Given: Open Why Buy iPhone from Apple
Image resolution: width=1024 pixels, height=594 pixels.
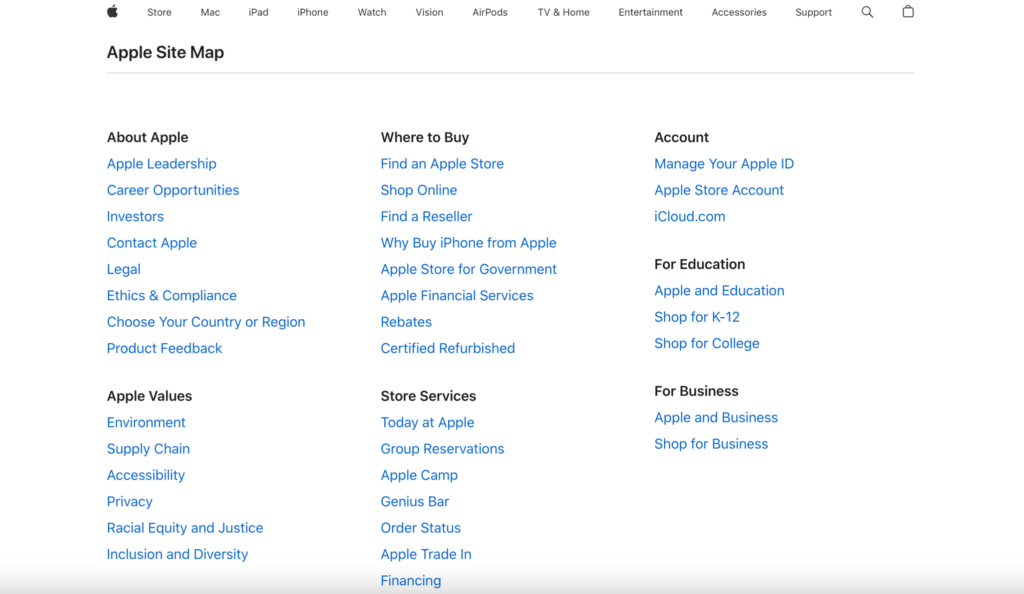Looking at the screenshot, I should coord(468,243).
